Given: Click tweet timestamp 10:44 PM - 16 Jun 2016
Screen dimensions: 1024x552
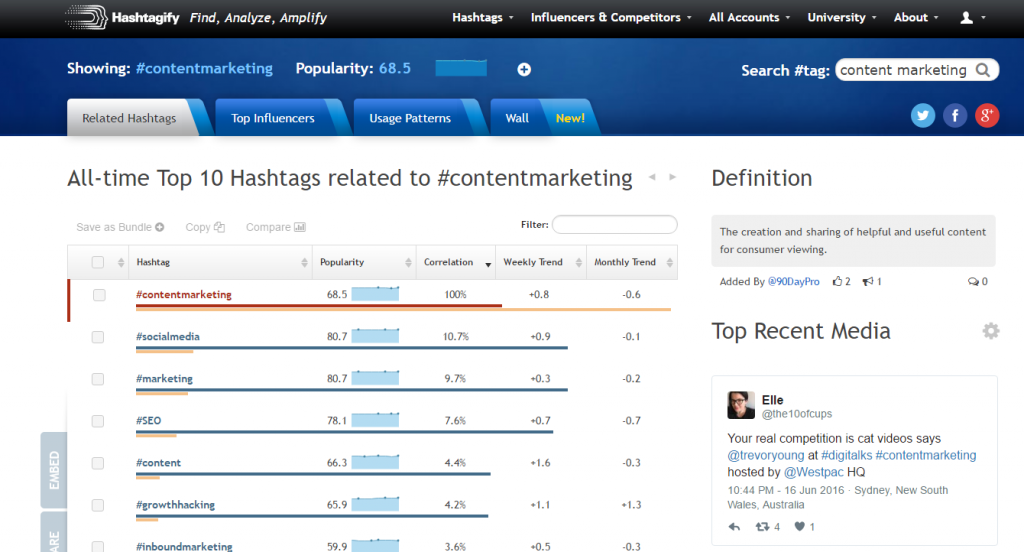Looking at the screenshot, I should coord(786,490).
